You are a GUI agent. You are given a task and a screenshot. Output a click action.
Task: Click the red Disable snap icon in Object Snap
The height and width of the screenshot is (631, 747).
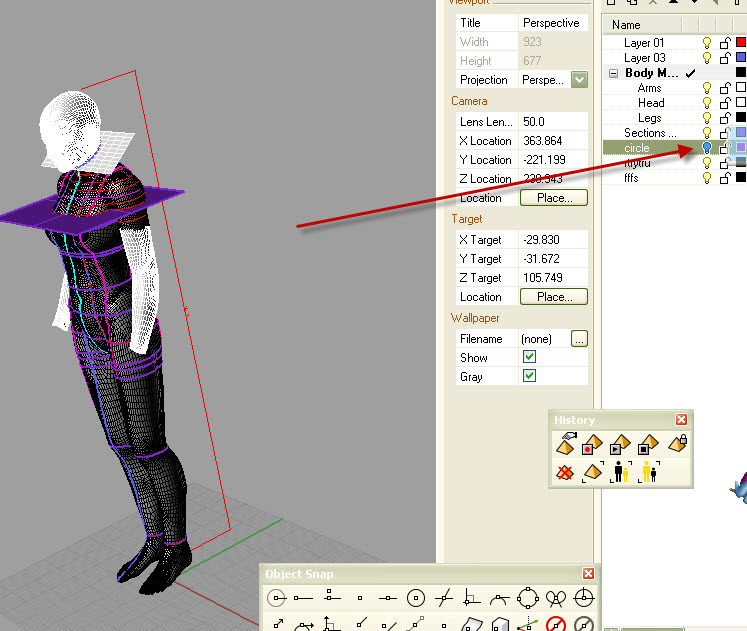coord(556,625)
